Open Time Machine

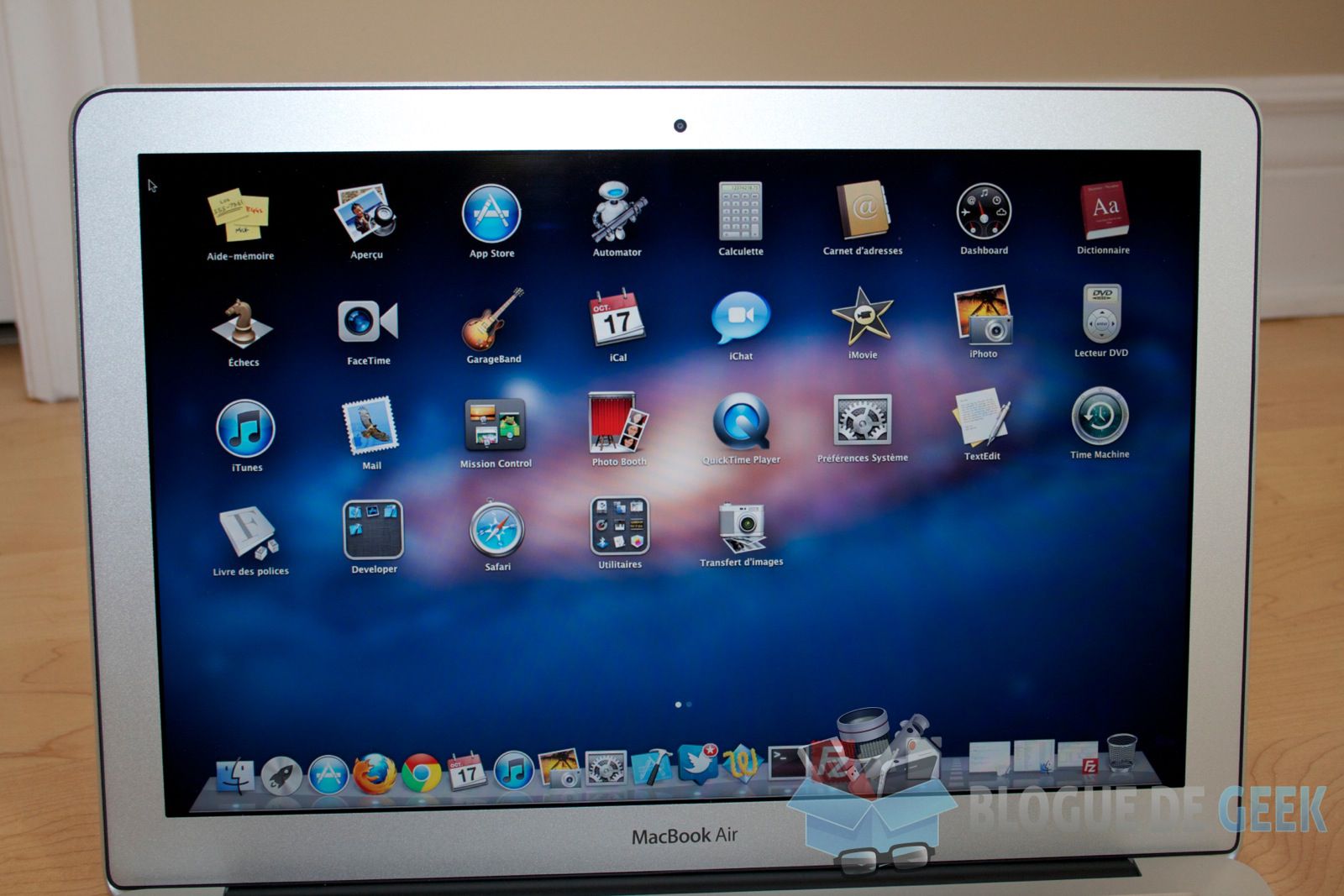(x=1100, y=417)
